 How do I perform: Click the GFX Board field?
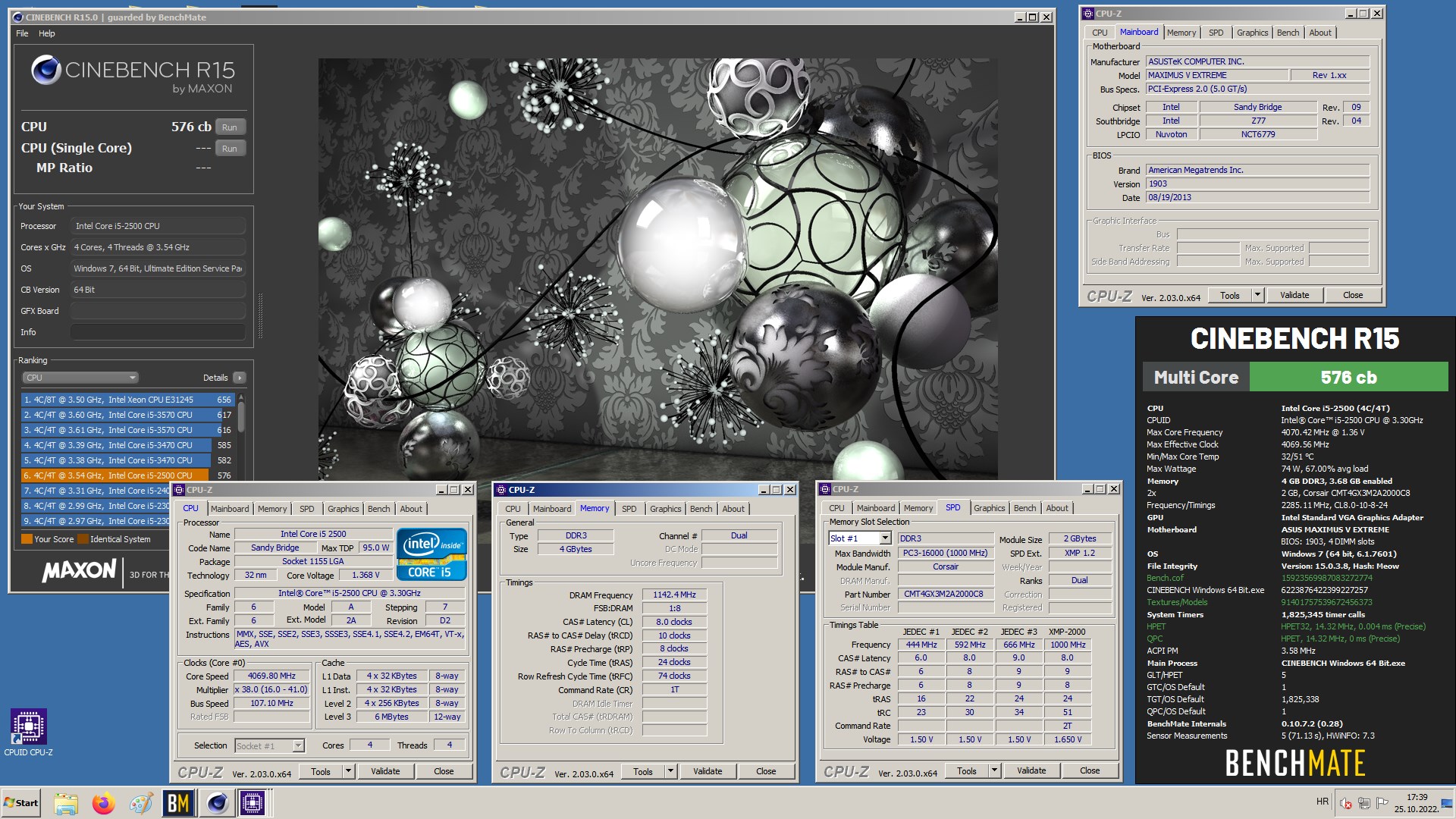pos(158,311)
